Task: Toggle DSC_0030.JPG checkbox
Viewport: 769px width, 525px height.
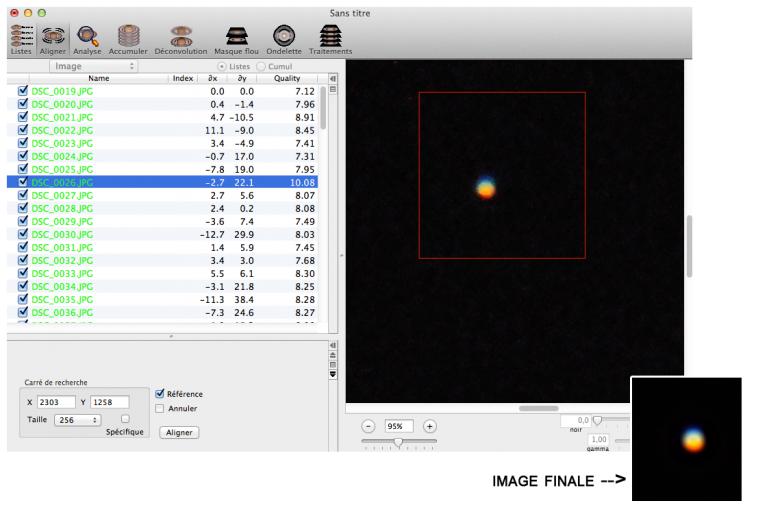Action: pyautogui.click(x=23, y=234)
